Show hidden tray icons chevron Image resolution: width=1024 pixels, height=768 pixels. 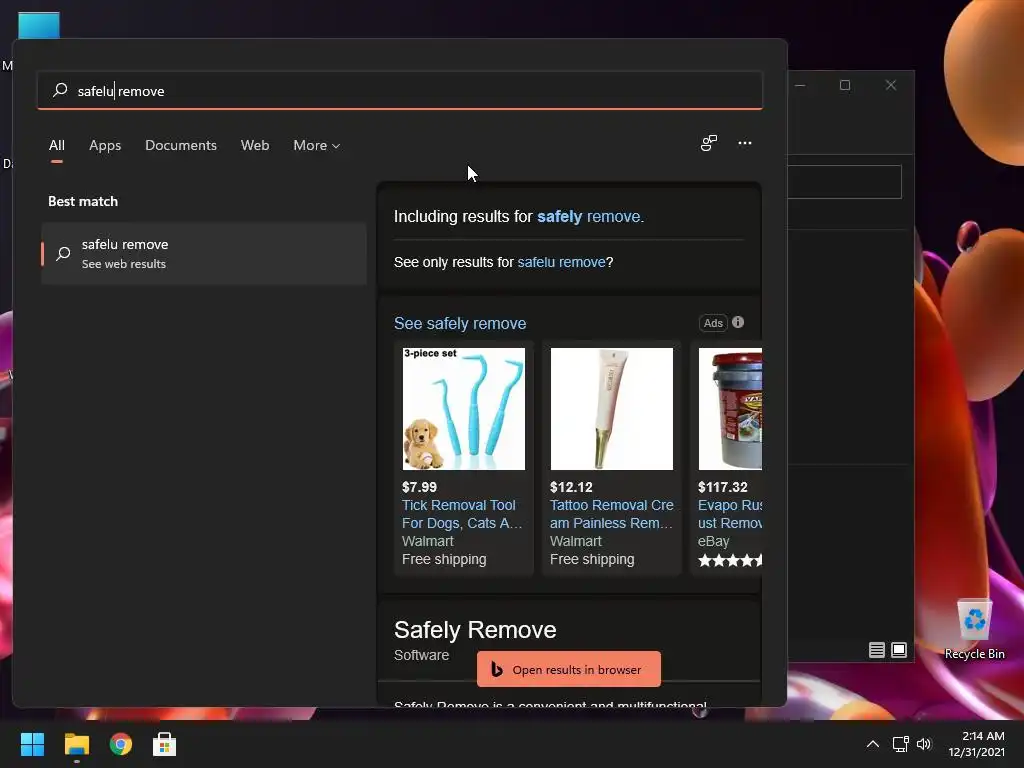pos(872,744)
